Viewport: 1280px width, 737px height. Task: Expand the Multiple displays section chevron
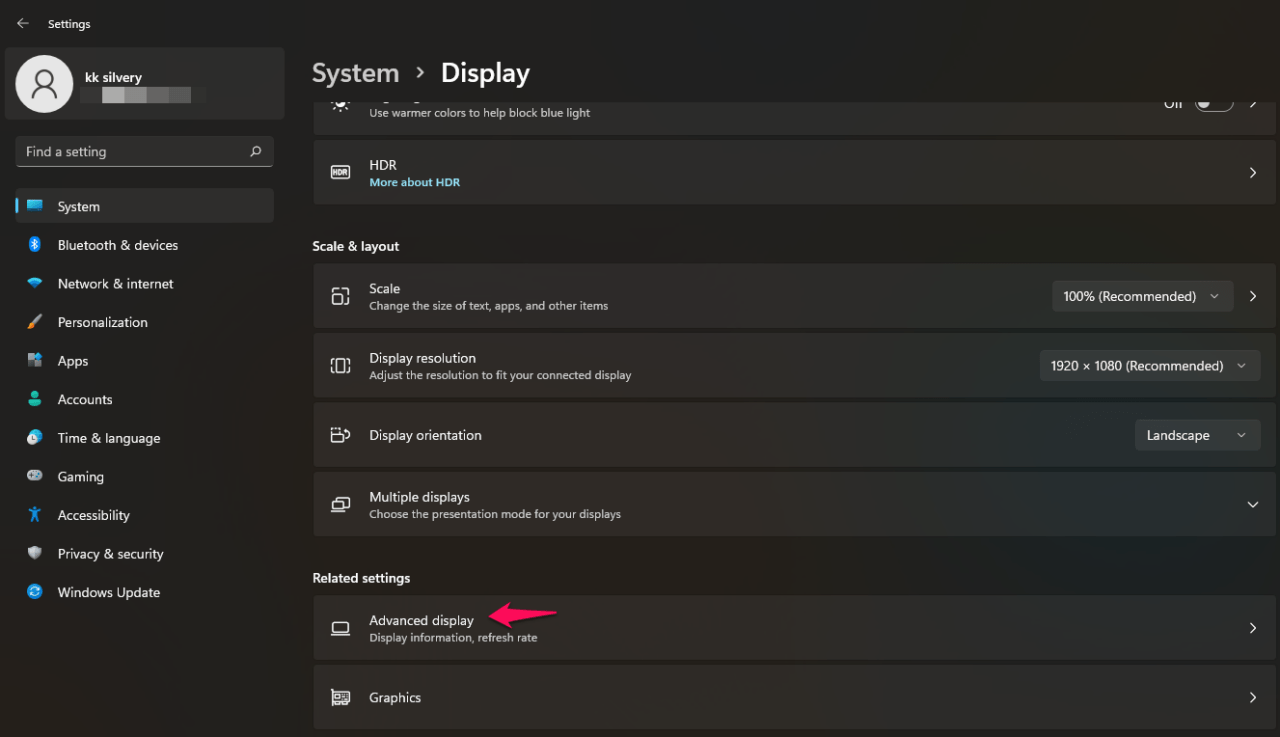point(1253,504)
